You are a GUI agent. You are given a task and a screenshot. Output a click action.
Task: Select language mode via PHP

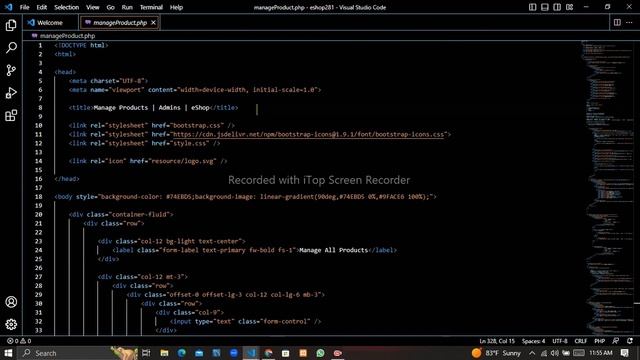pos(600,341)
